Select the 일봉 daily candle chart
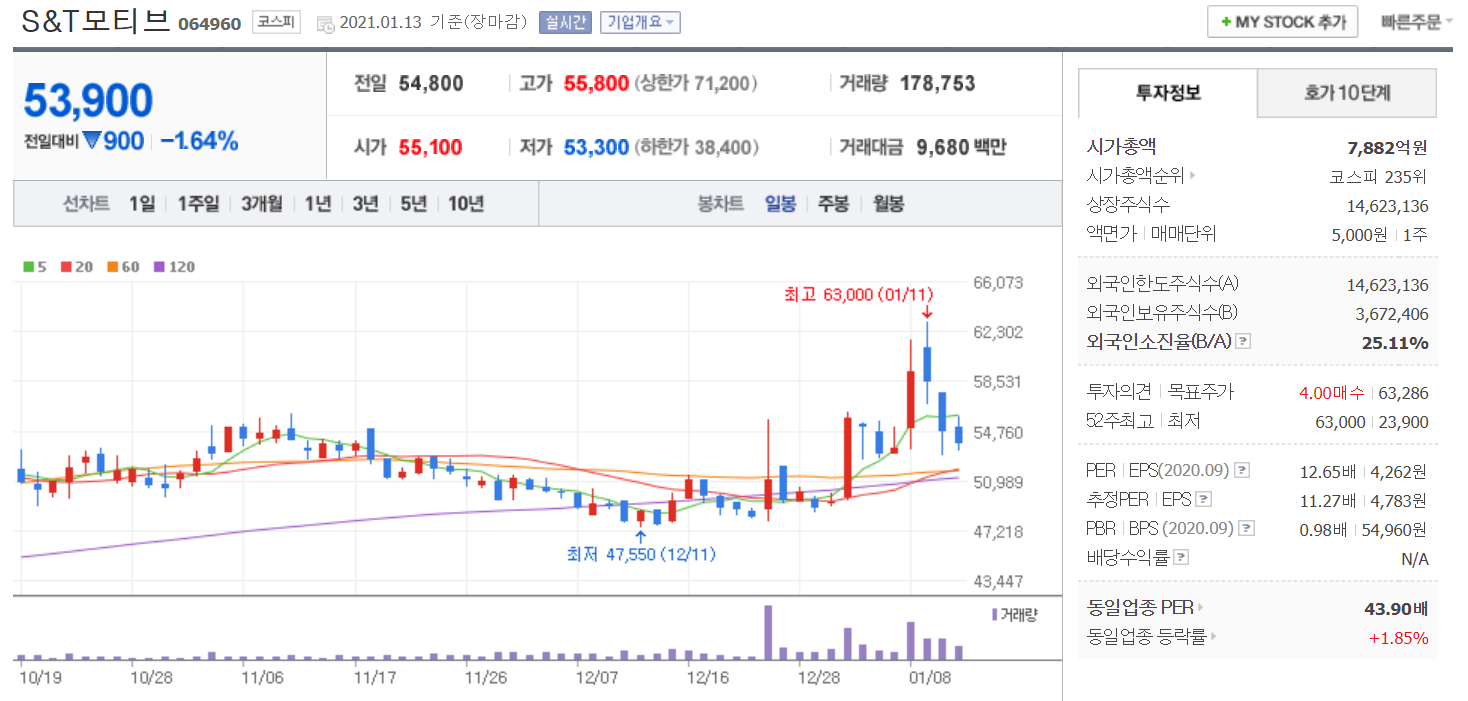 (x=780, y=204)
